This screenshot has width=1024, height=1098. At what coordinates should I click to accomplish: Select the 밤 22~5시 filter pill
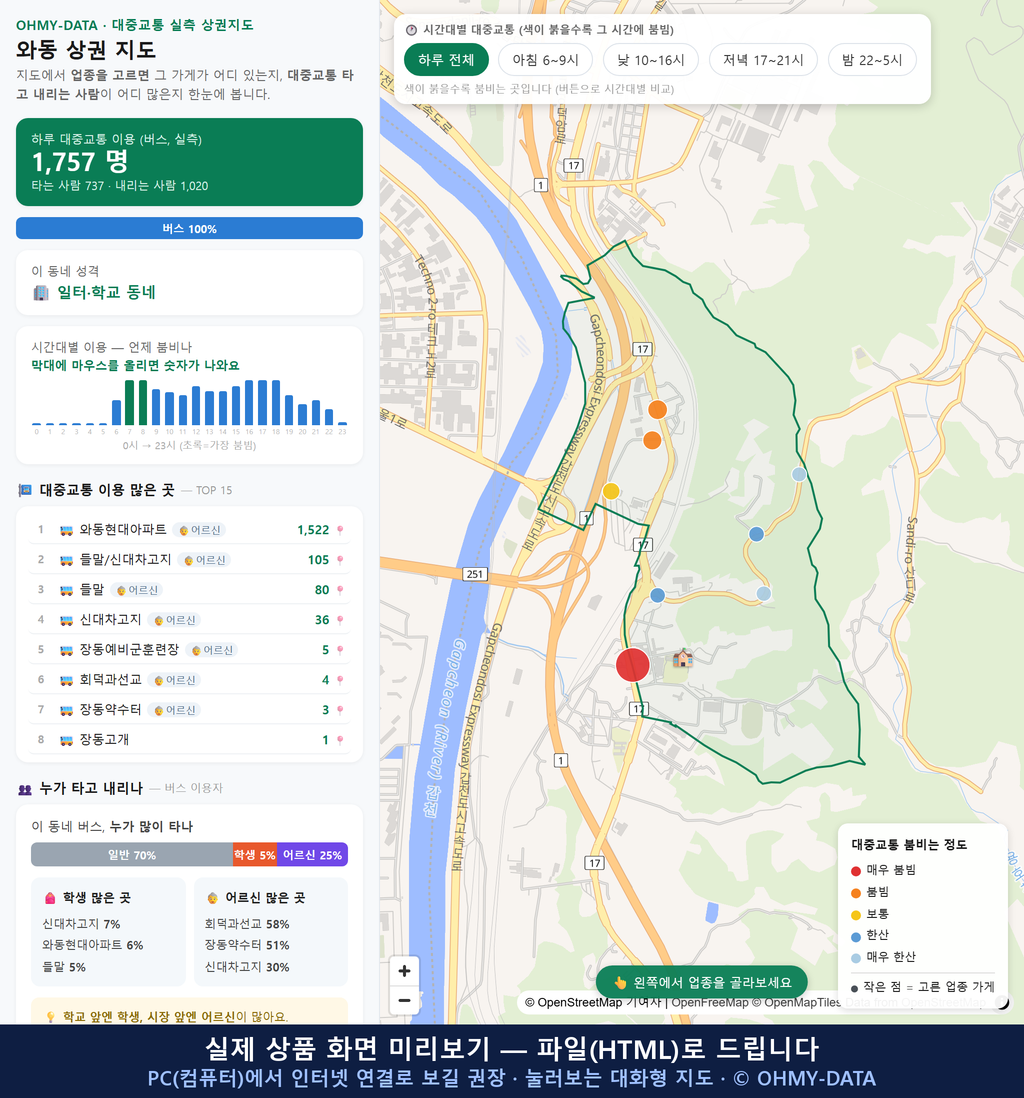tap(872, 60)
